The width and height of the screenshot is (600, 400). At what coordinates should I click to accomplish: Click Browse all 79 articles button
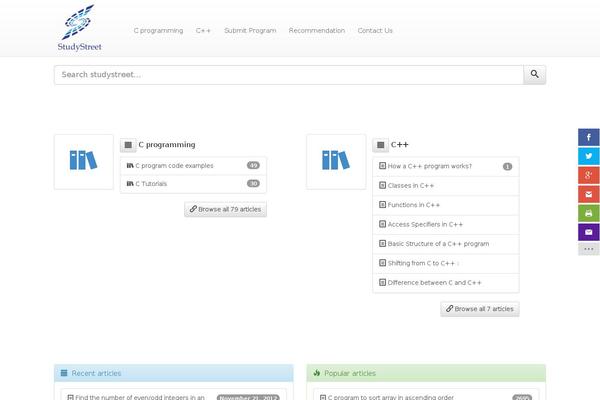click(x=225, y=209)
